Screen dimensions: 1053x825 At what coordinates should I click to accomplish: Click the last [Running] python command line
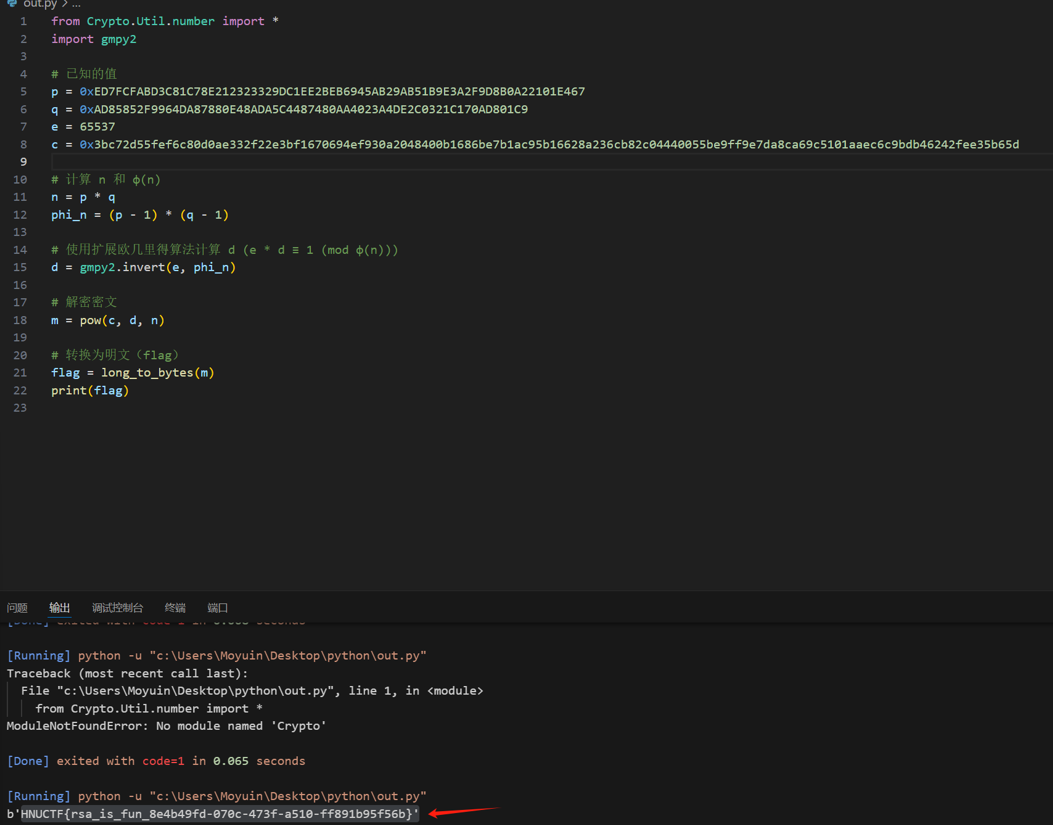216,796
